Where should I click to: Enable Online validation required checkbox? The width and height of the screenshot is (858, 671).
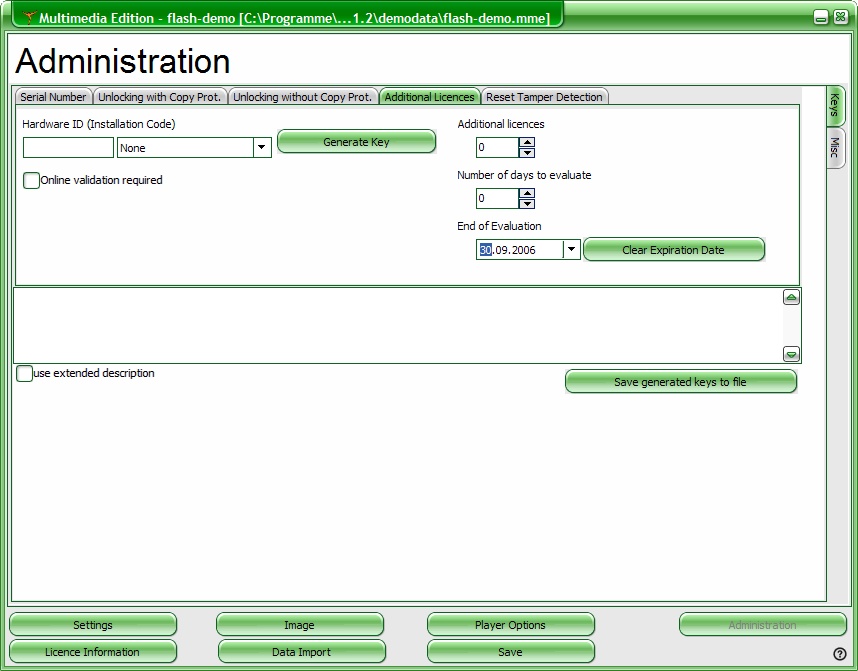(x=31, y=181)
